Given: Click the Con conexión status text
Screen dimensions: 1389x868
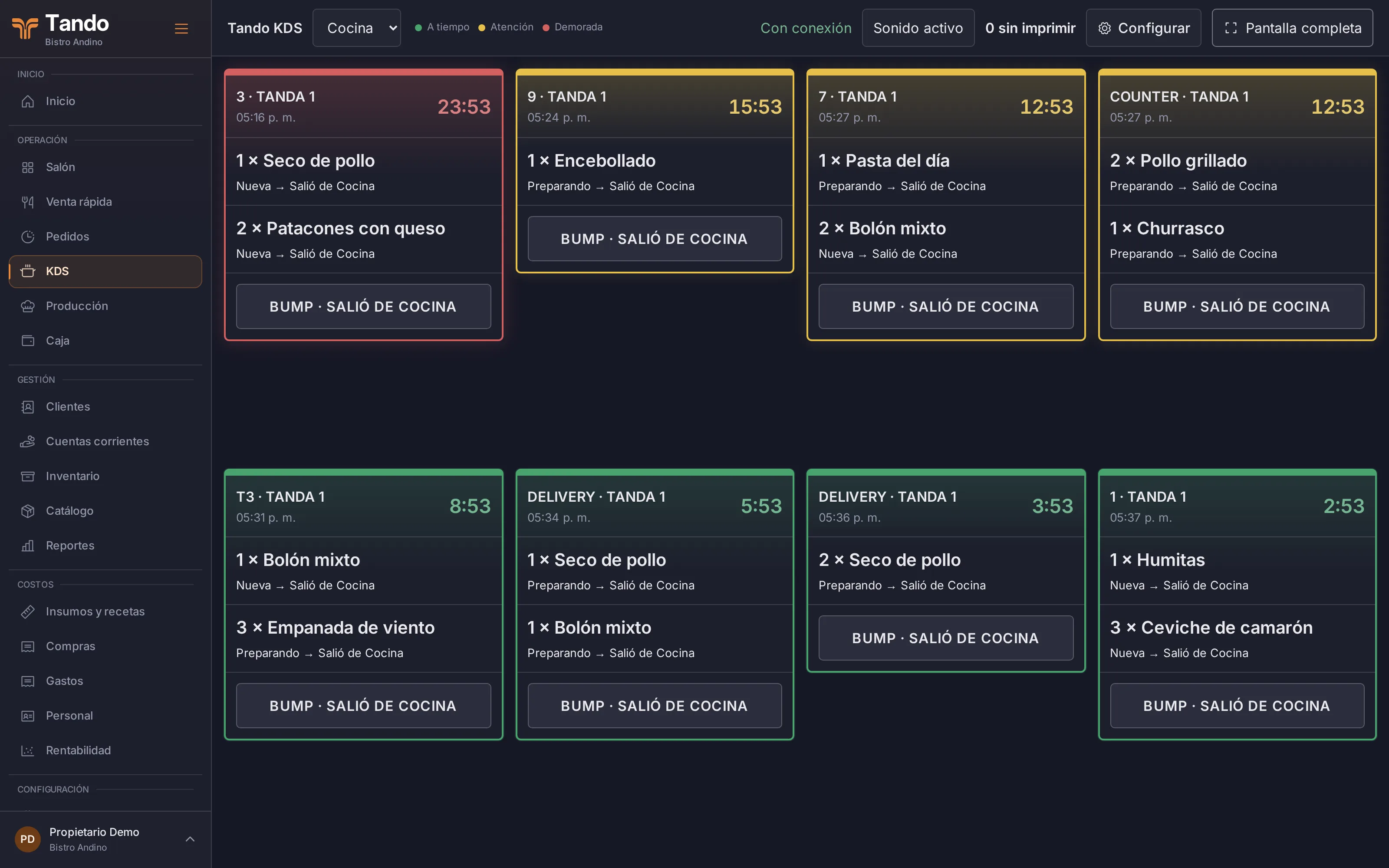Looking at the screenshot, I should pos(806,28).
